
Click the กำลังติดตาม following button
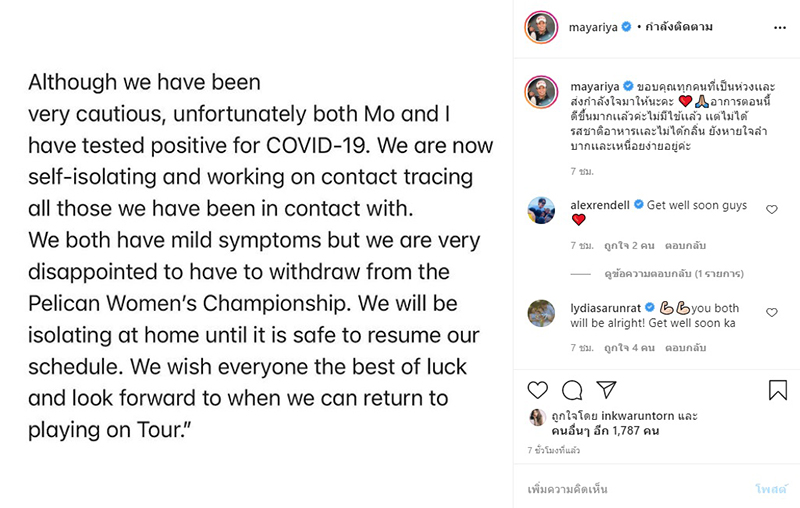[x=679, y=27]
